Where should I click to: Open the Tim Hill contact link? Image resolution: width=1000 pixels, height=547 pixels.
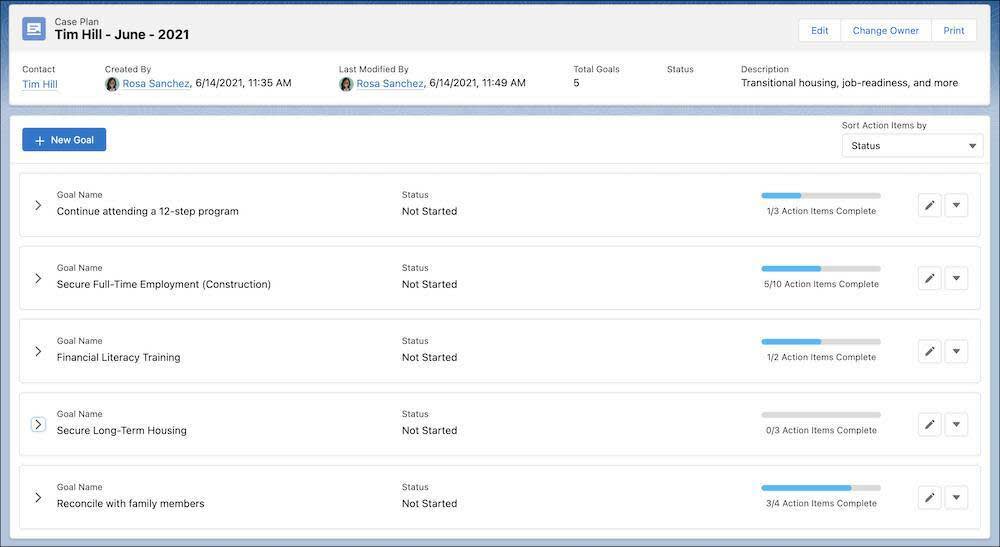[40, 84]
